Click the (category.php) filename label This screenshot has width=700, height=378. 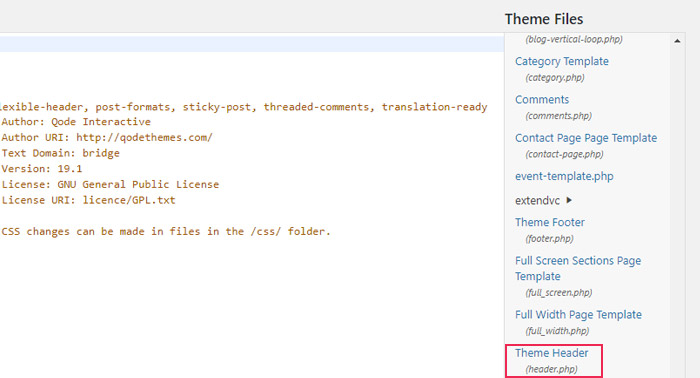pos(555,78)
